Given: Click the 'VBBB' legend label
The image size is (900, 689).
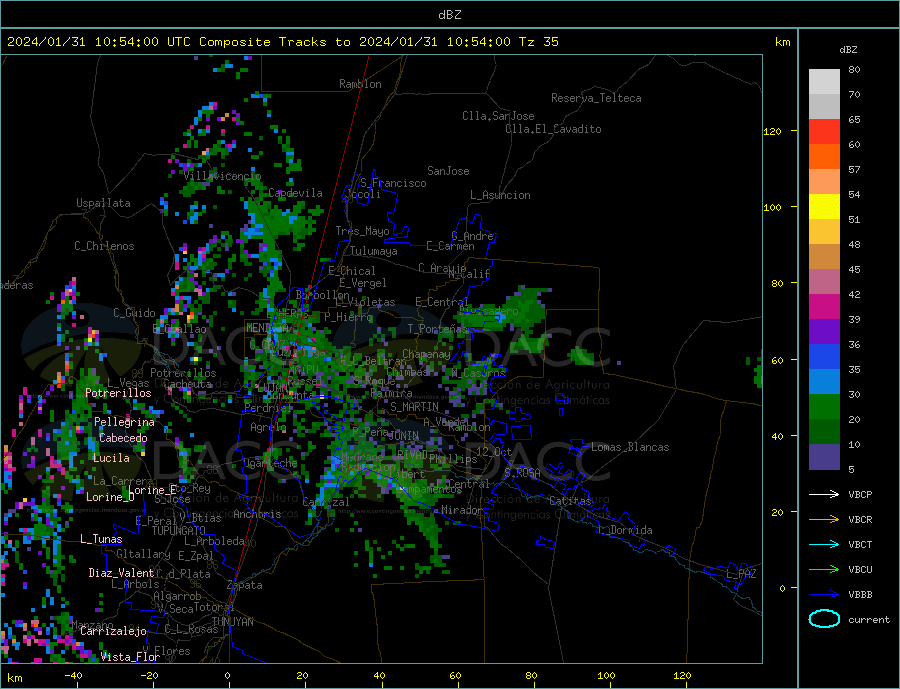Looking at the screenshot, I should tap(860, 594).
